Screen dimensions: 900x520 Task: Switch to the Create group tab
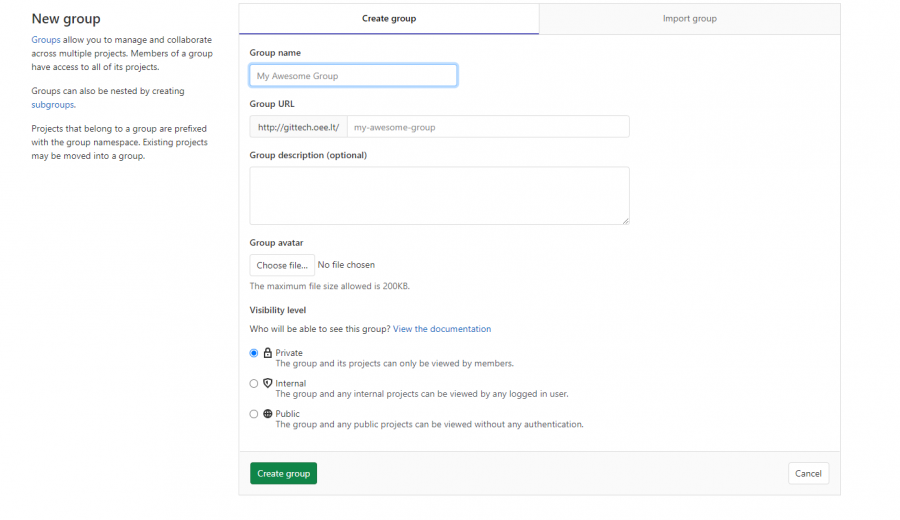[x=389, y=19]
